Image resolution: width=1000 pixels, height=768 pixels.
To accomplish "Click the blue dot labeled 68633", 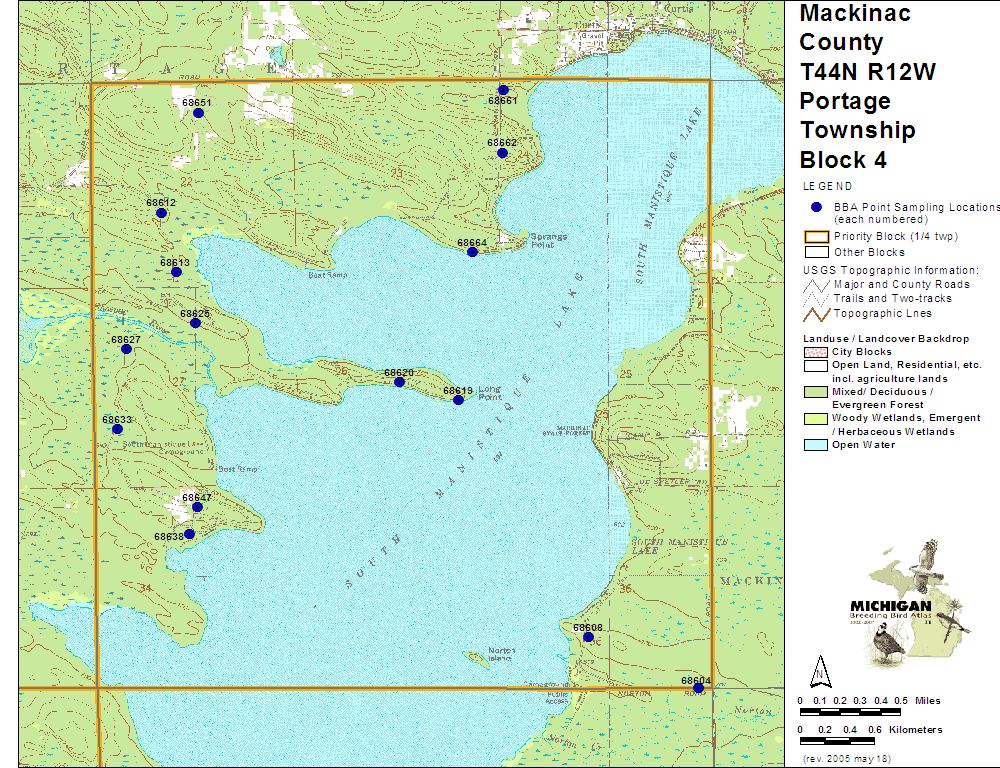I will click(117, 429).
